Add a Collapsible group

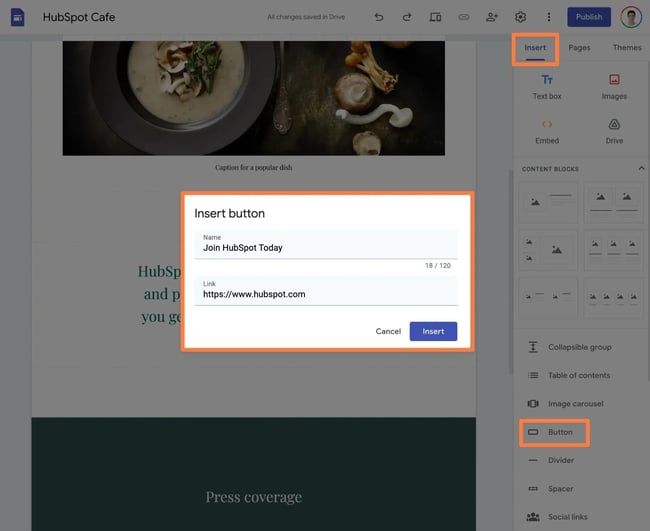point(570,347)
